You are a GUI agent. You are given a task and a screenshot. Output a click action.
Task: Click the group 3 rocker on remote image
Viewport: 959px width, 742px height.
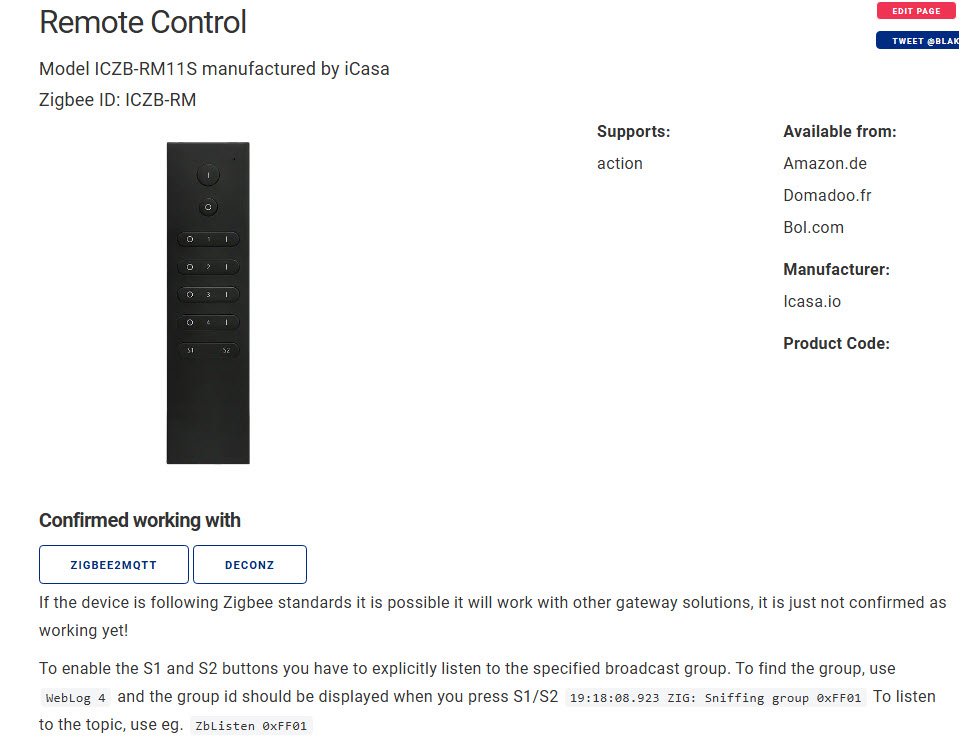[208, 295]
